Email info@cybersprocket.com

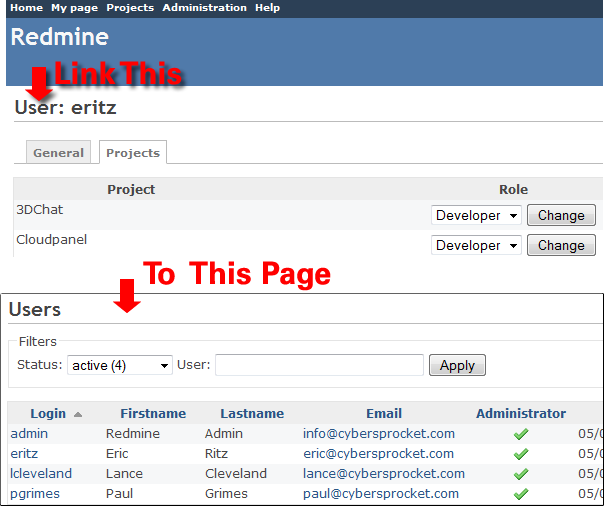click(x=379, y=434)
